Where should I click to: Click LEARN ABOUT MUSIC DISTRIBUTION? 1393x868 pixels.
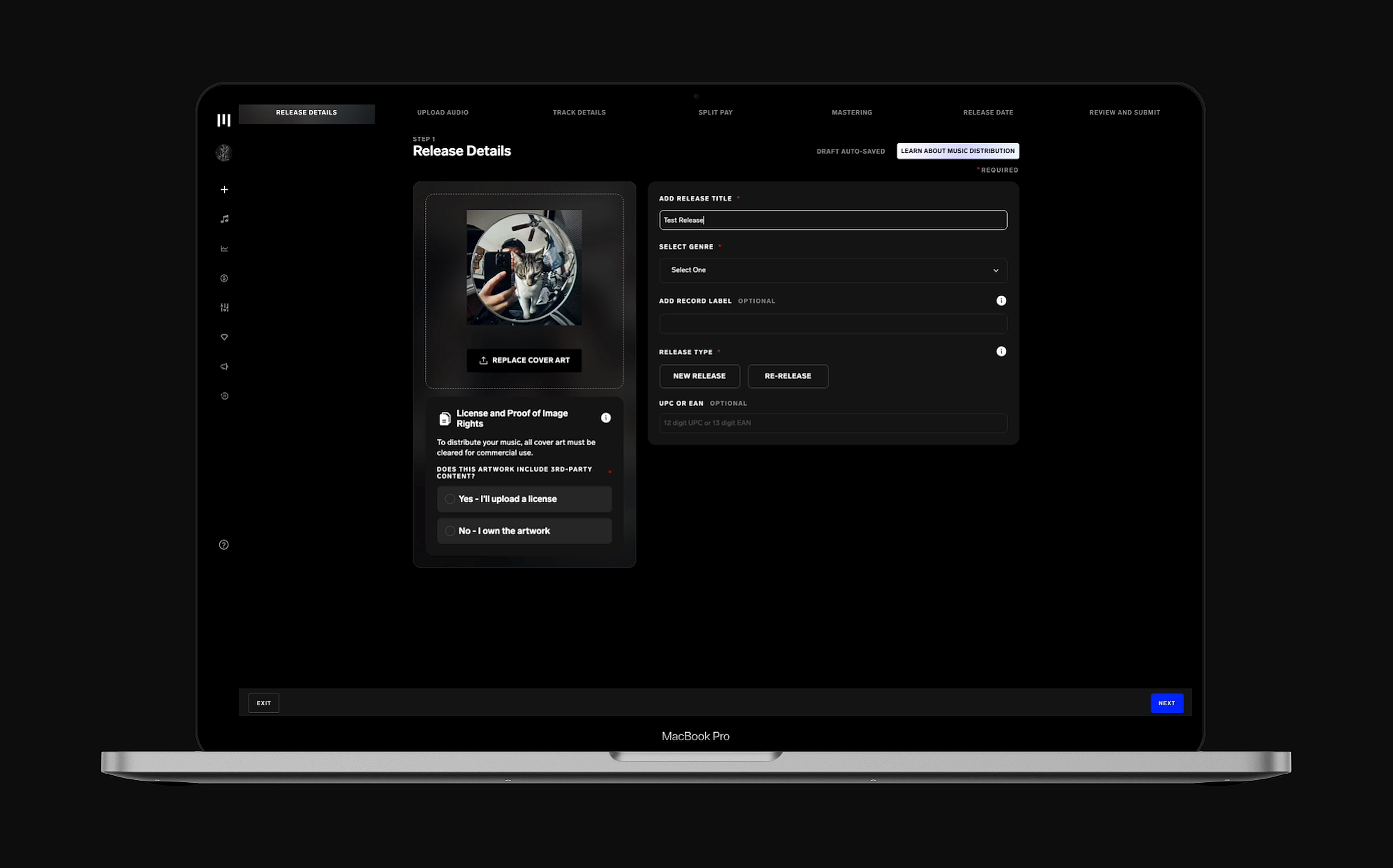point(957,150)
